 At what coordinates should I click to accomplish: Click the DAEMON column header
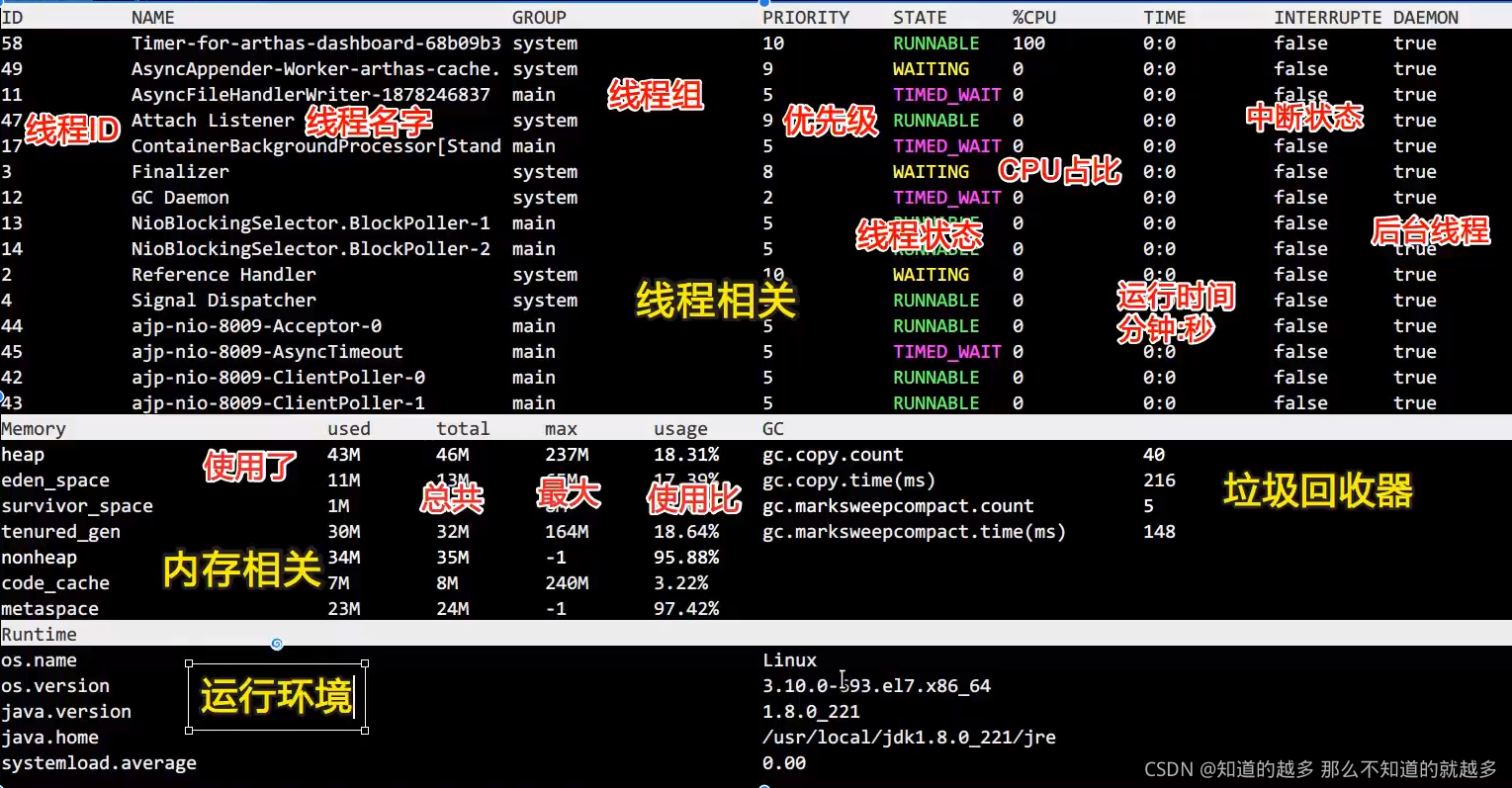1426,18
